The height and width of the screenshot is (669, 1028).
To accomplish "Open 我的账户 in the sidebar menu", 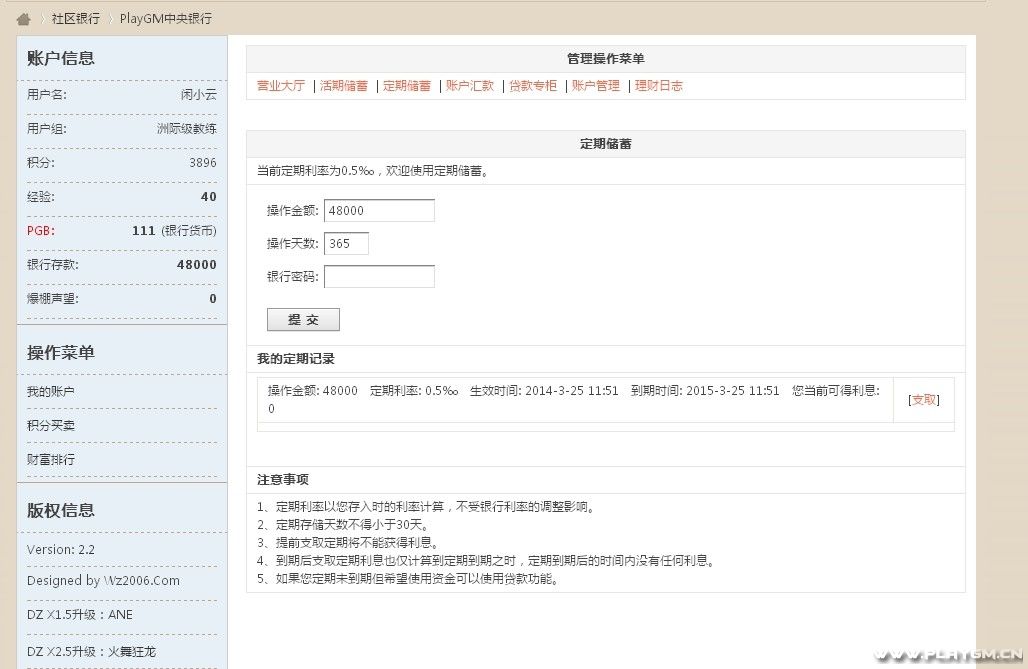I will click(x=51, y=392).
